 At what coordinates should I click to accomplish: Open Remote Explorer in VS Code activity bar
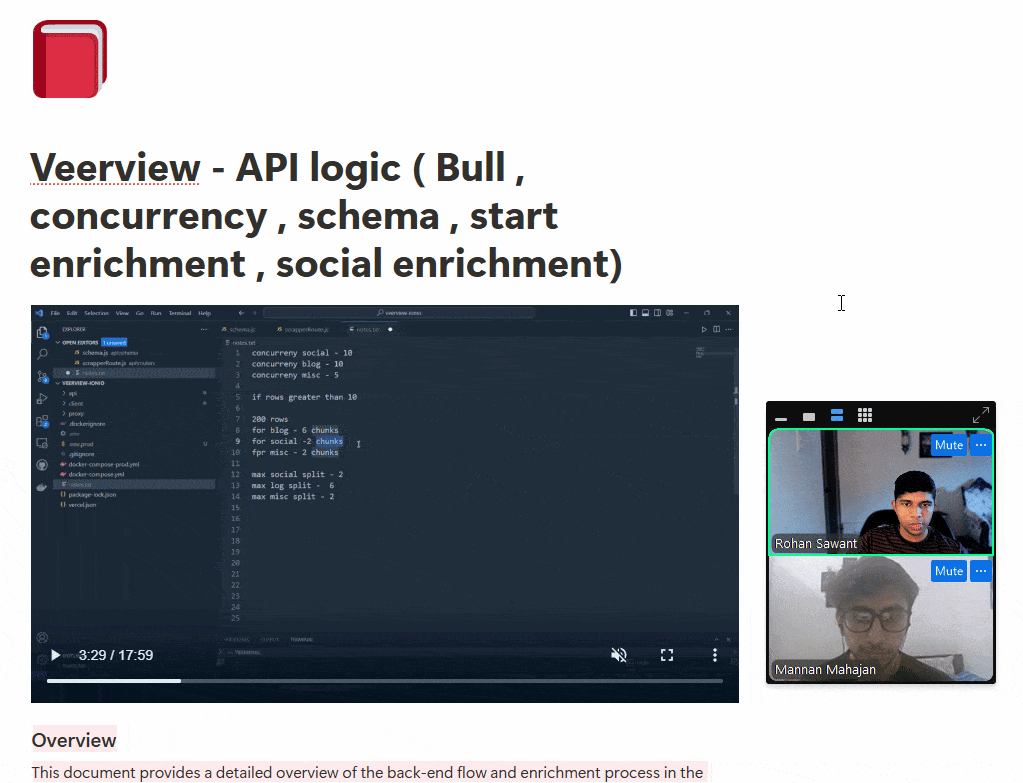(x=42, y=443)
